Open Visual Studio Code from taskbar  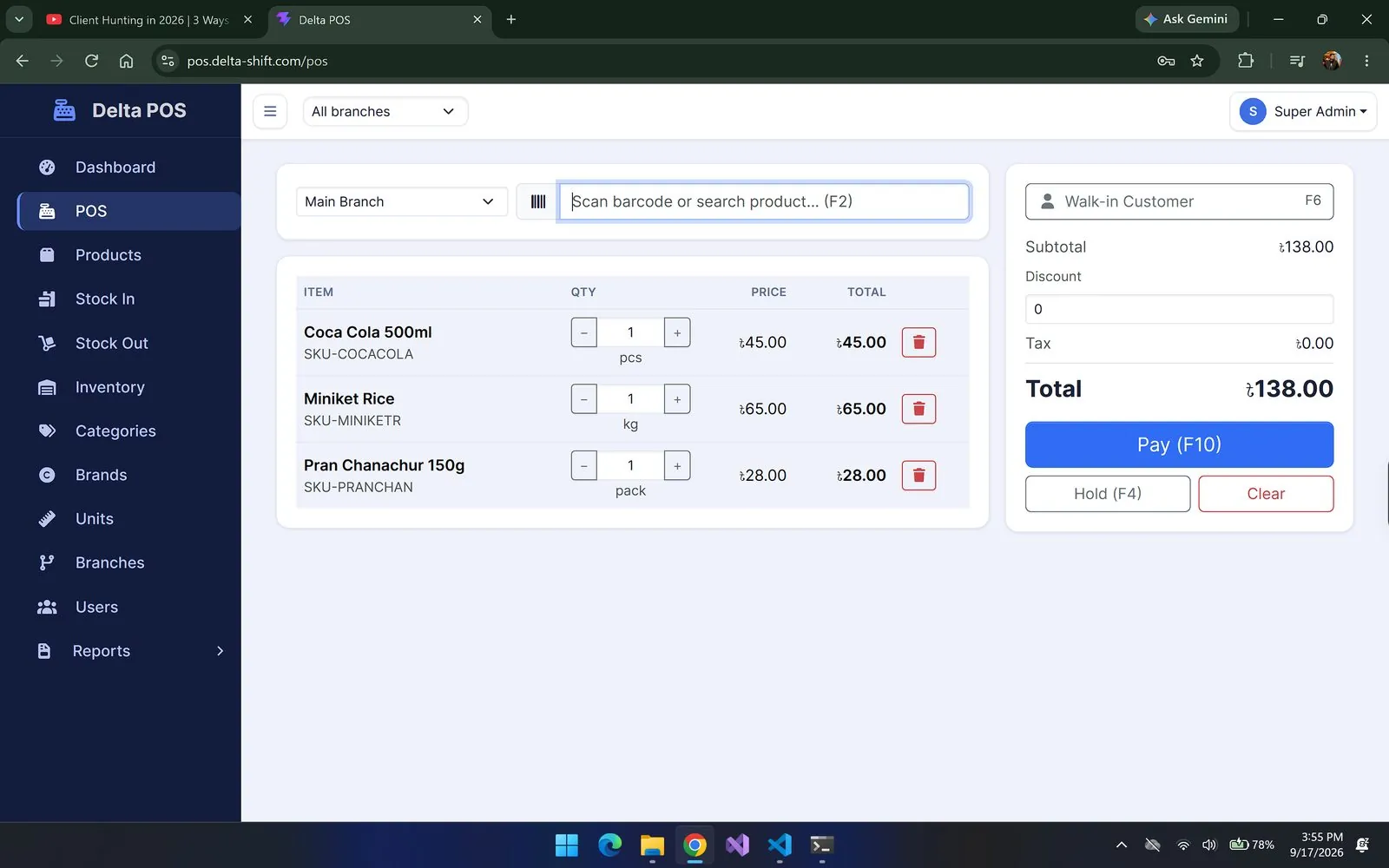click(780, 845)
